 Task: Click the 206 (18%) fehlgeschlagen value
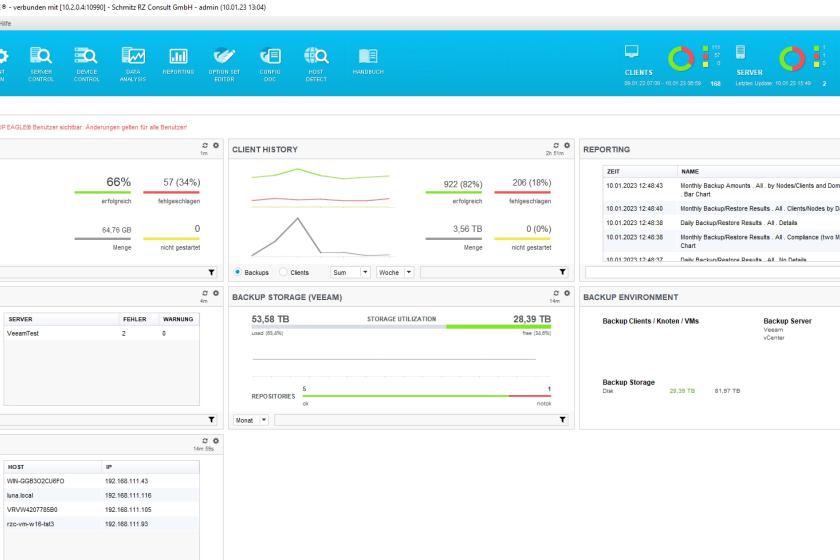531,183
